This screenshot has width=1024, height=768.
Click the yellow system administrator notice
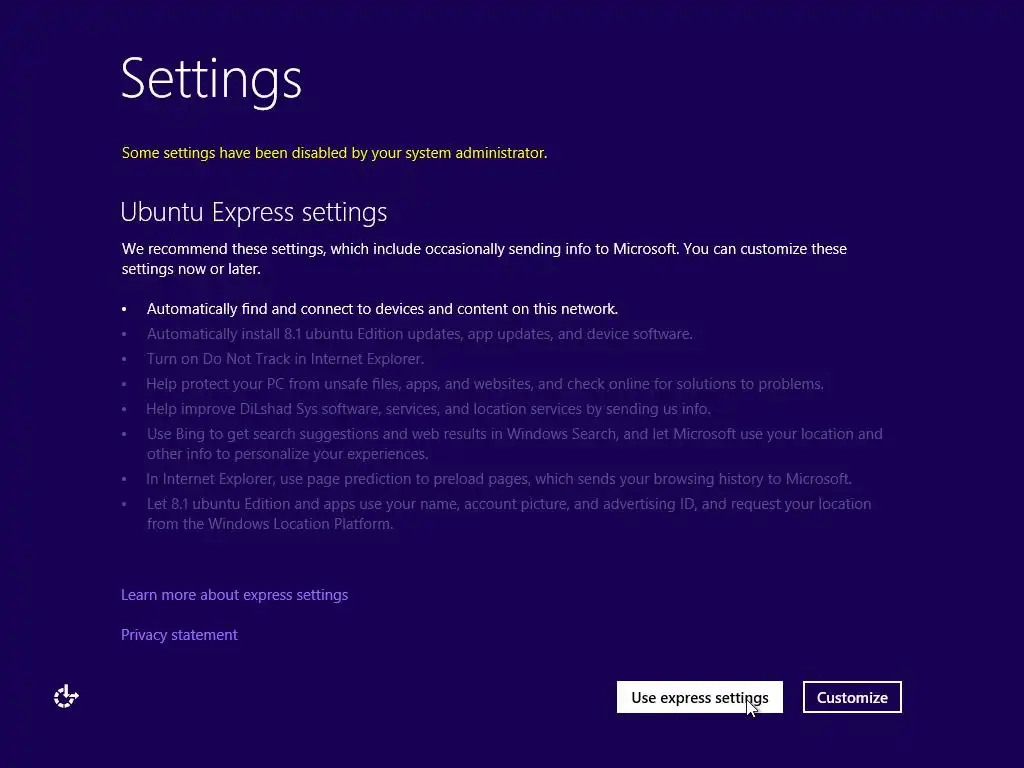click(334, 153)
